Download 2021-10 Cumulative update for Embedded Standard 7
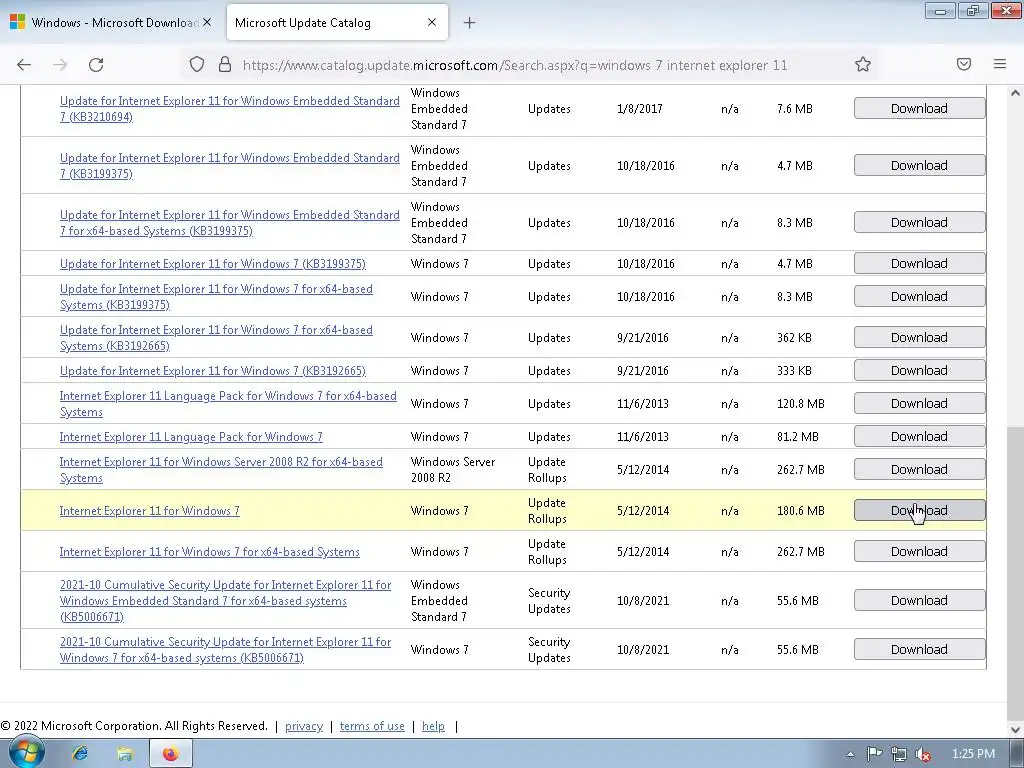The height and width of the screenshot is (768, 1024). [919, 600]
